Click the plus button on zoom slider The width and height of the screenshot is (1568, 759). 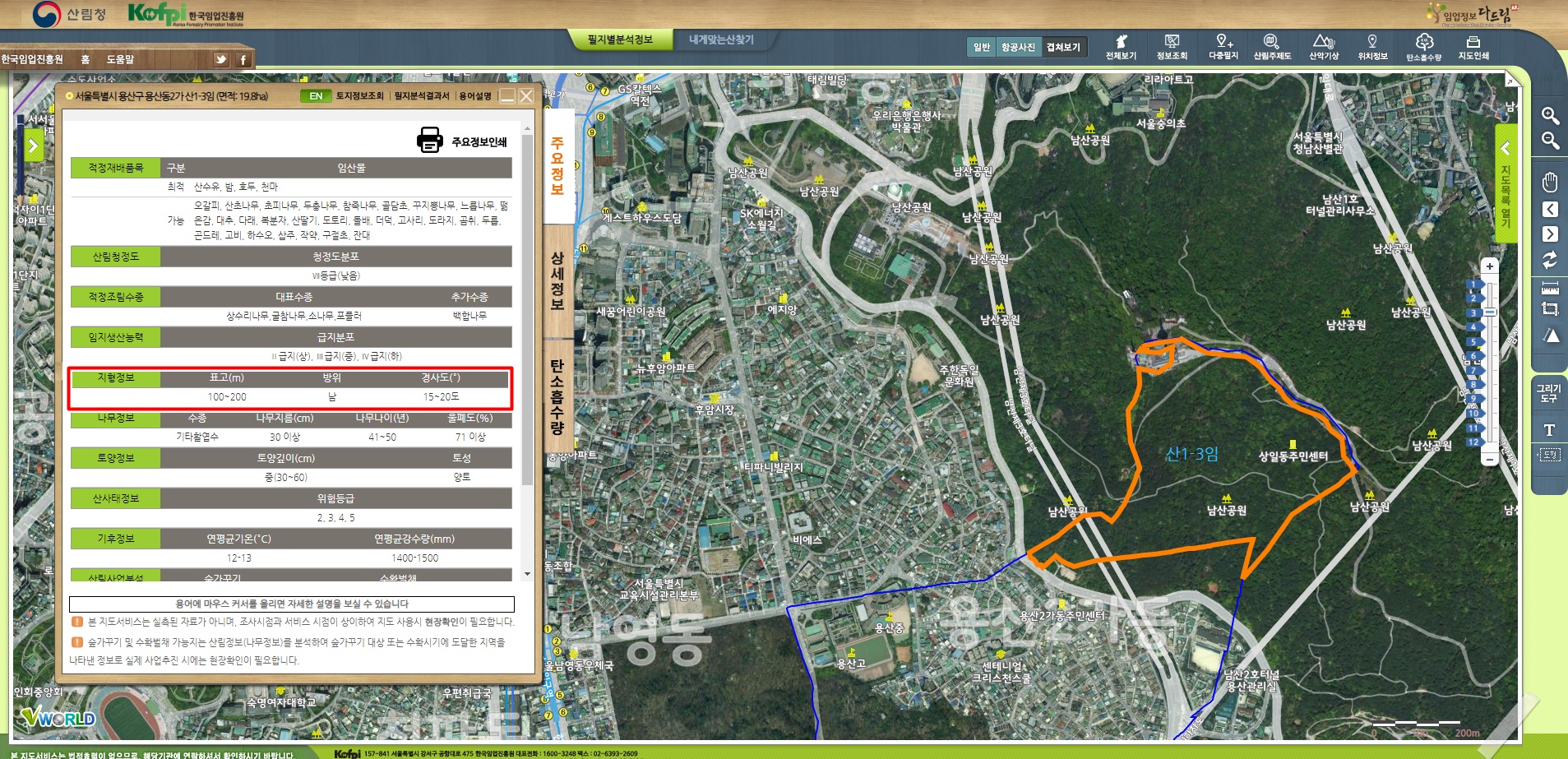[1489, 266]
